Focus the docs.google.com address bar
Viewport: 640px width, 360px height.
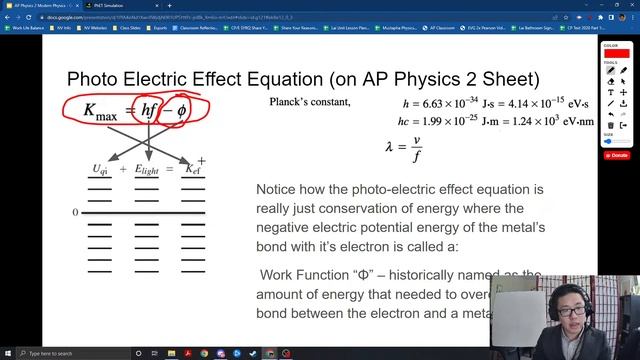(x=298, y=18)
